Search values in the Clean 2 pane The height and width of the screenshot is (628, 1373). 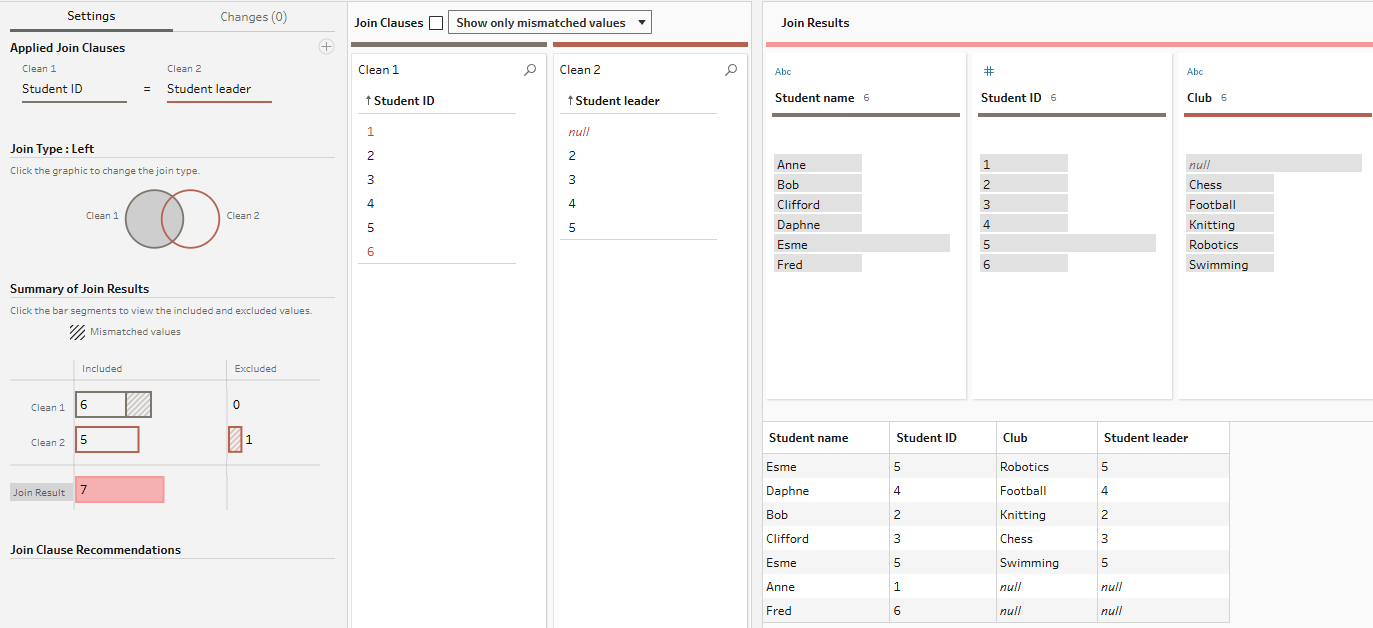pyautogui.click(x=731, y=70)
